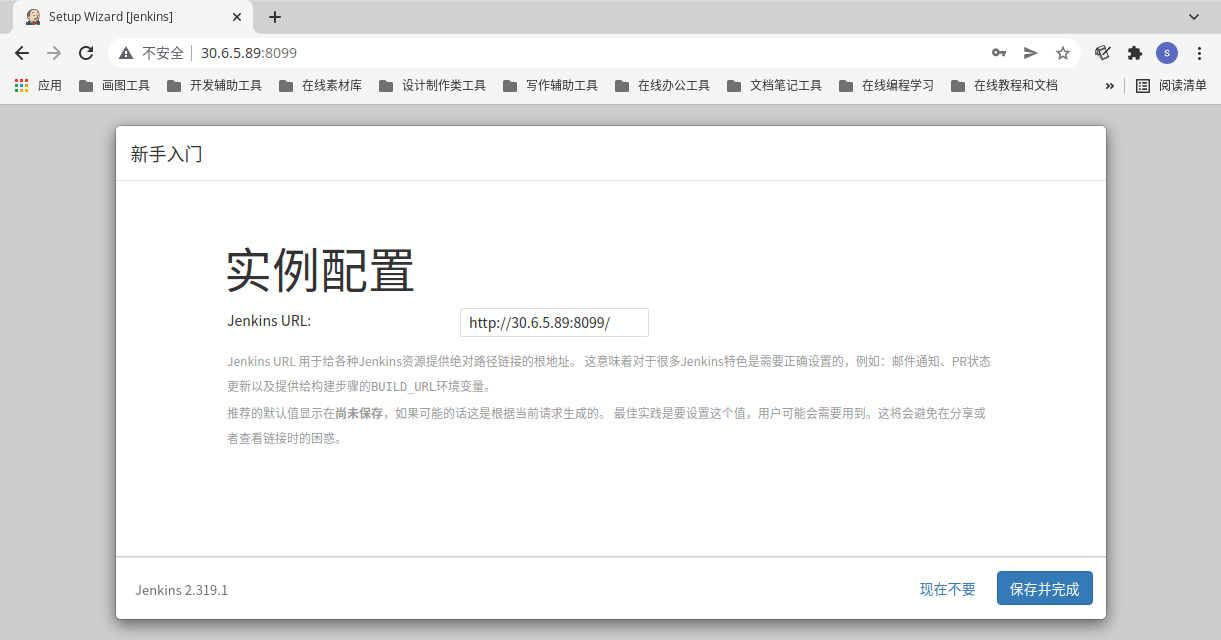Click the insecure connection warning icon
This screenshot has height=640, width=1221.
point(126,53)
